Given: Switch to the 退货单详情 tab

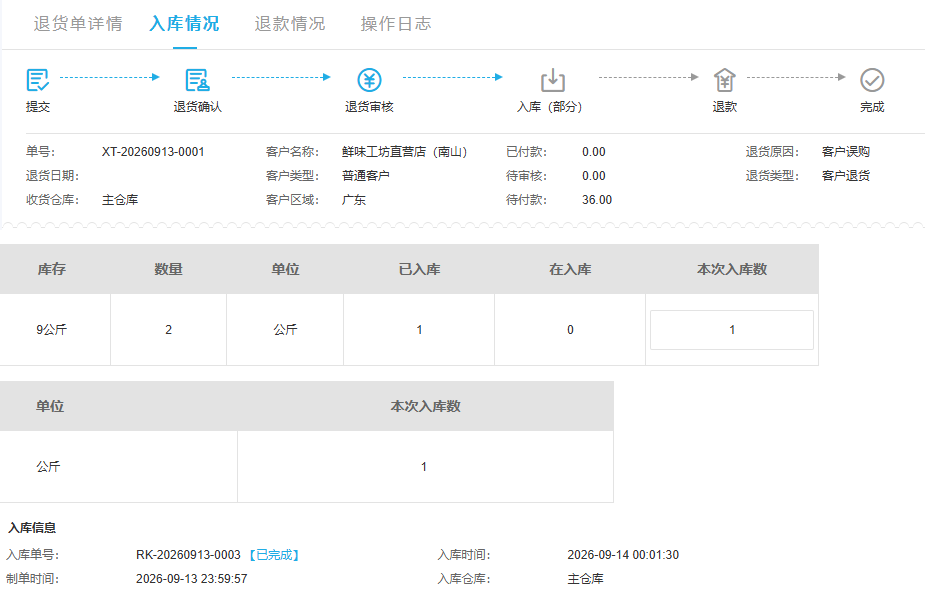Looking at the screenshot, I should click(78, 24).
